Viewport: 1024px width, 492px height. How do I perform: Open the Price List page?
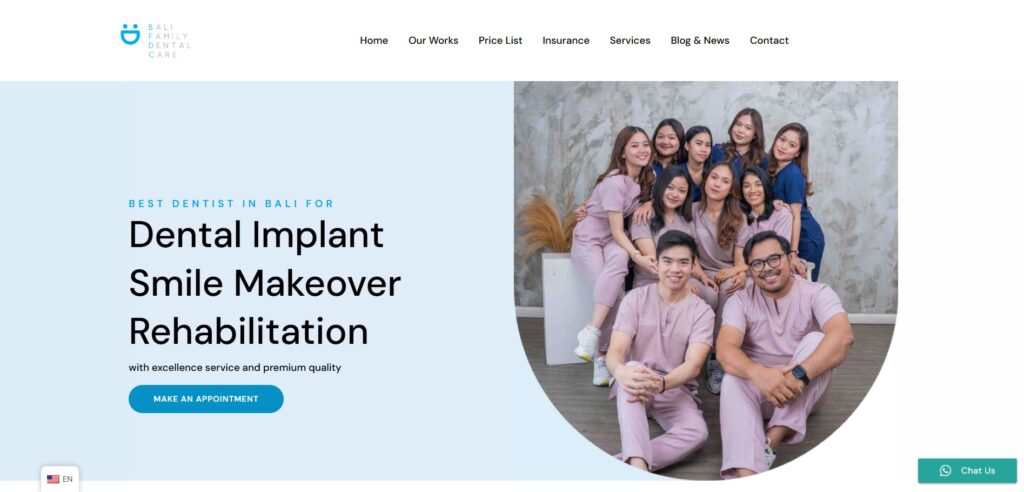click(x=500, y=41)
